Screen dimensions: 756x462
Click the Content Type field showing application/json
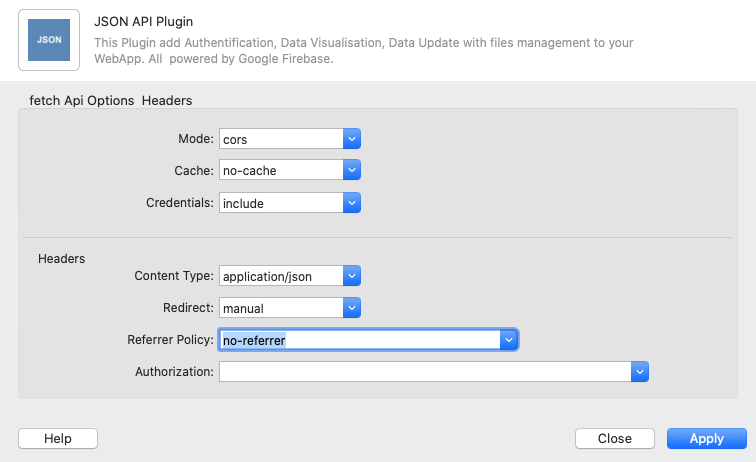click(281, 275)
